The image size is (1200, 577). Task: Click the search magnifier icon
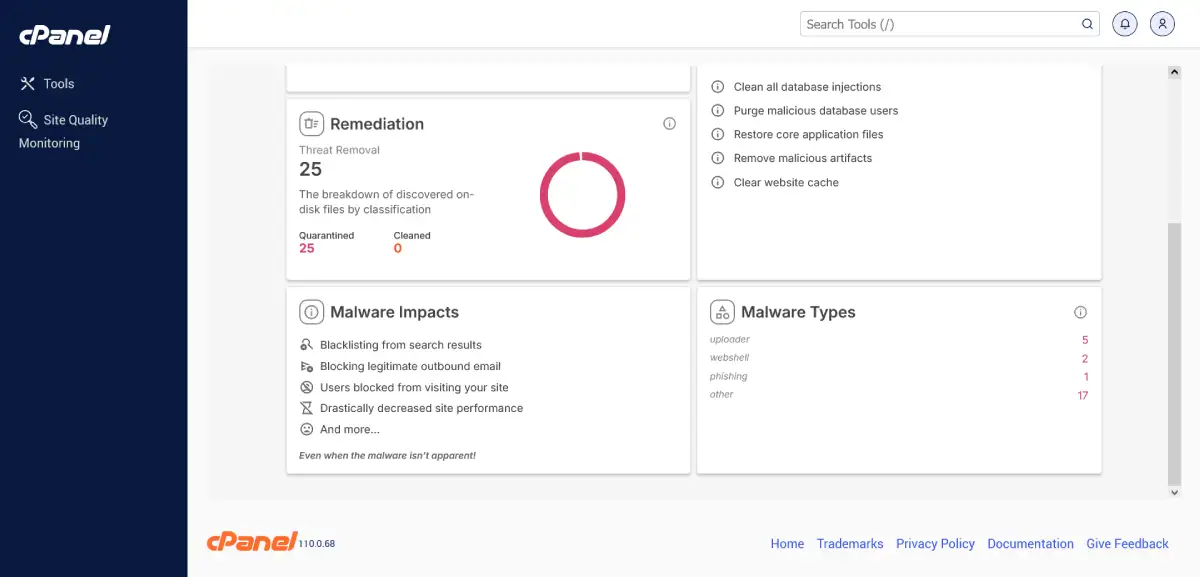point(1087,24)
